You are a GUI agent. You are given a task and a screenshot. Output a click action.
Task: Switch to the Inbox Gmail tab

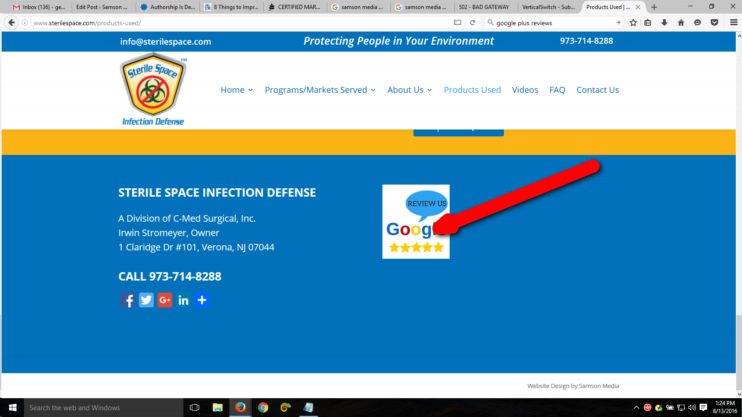pos(39,7)
